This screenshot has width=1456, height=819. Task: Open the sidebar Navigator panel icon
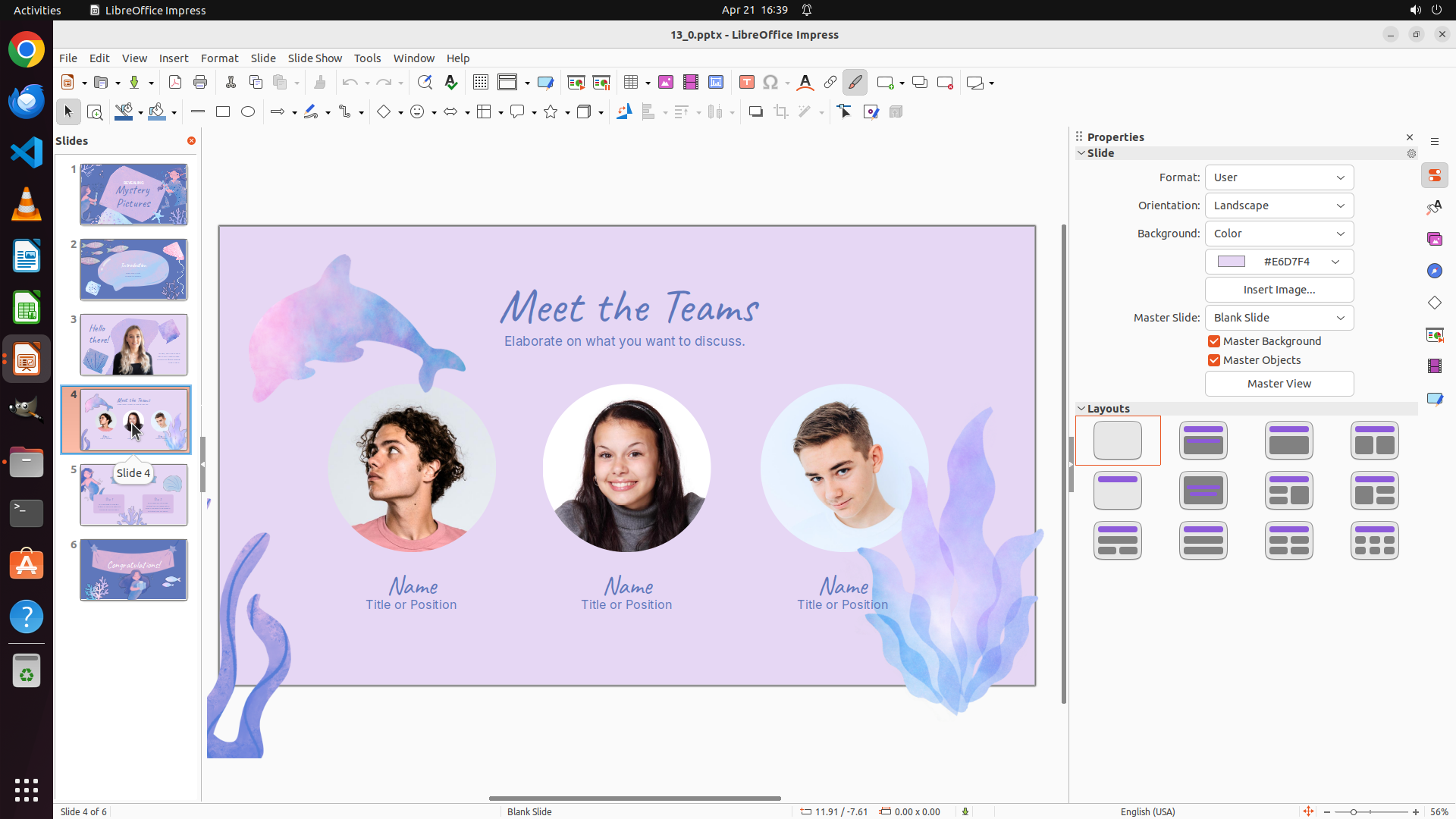point(1434,271)
